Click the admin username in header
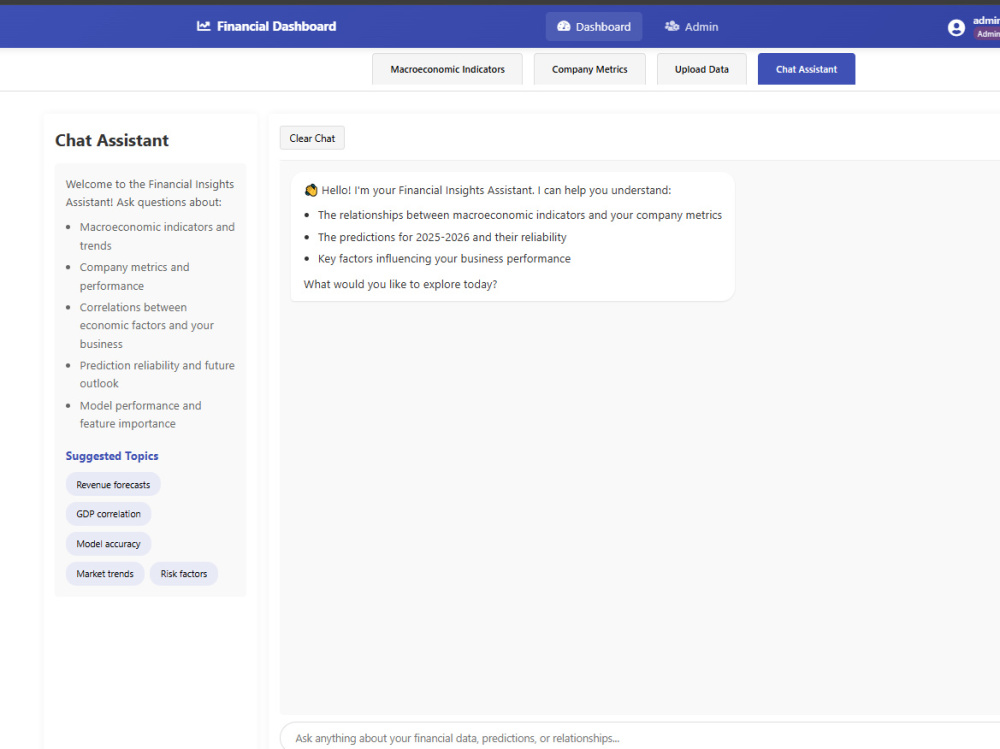 click(x=986, y=20)
